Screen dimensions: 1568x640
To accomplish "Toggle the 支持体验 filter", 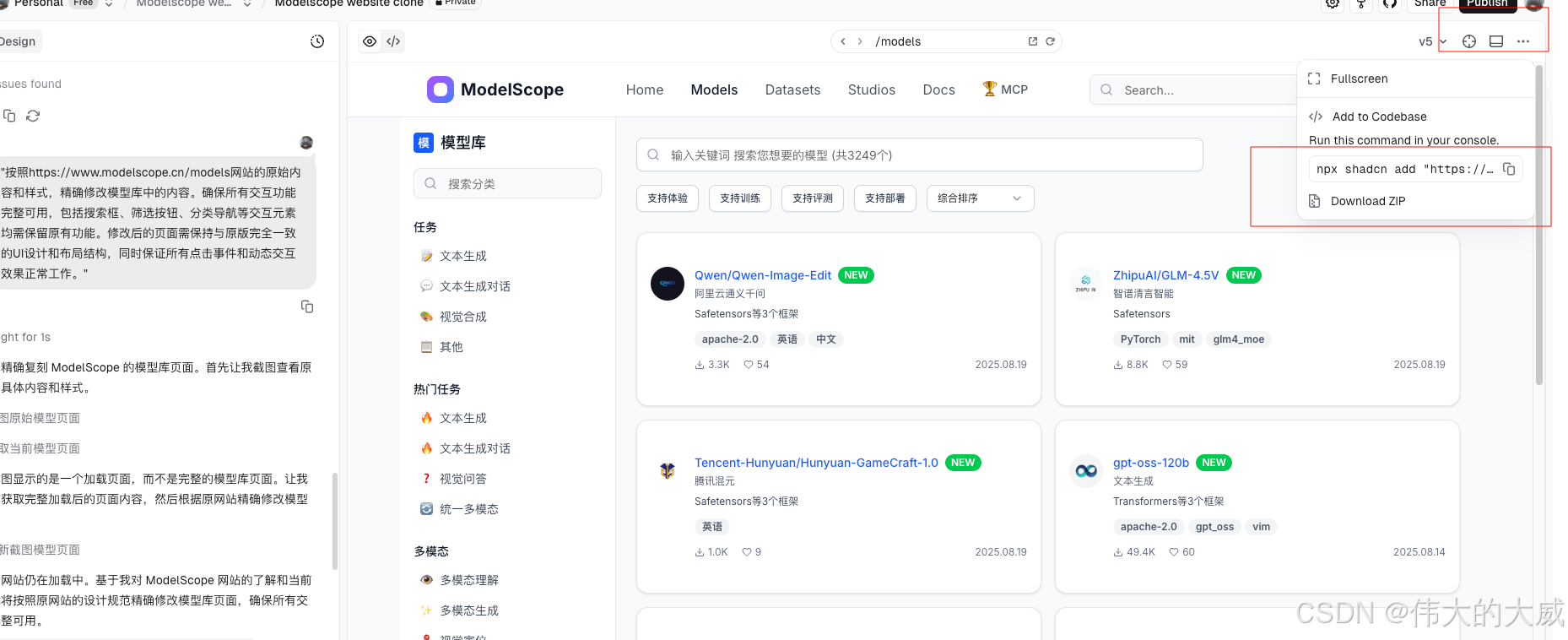I will (x=668, y=198).
